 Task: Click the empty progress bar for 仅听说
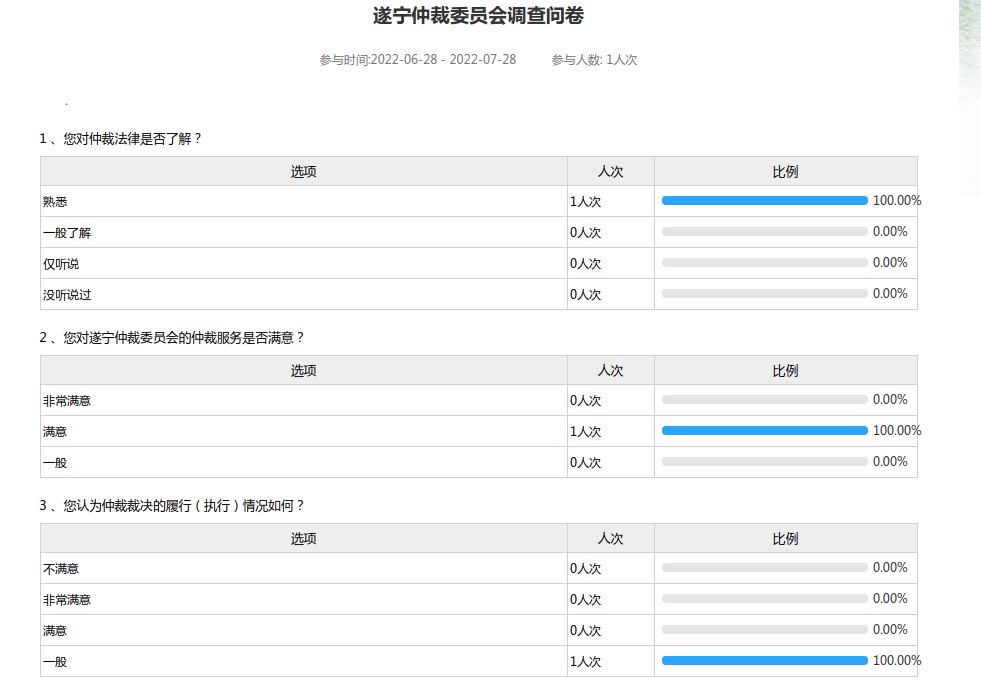pos(764,263)
